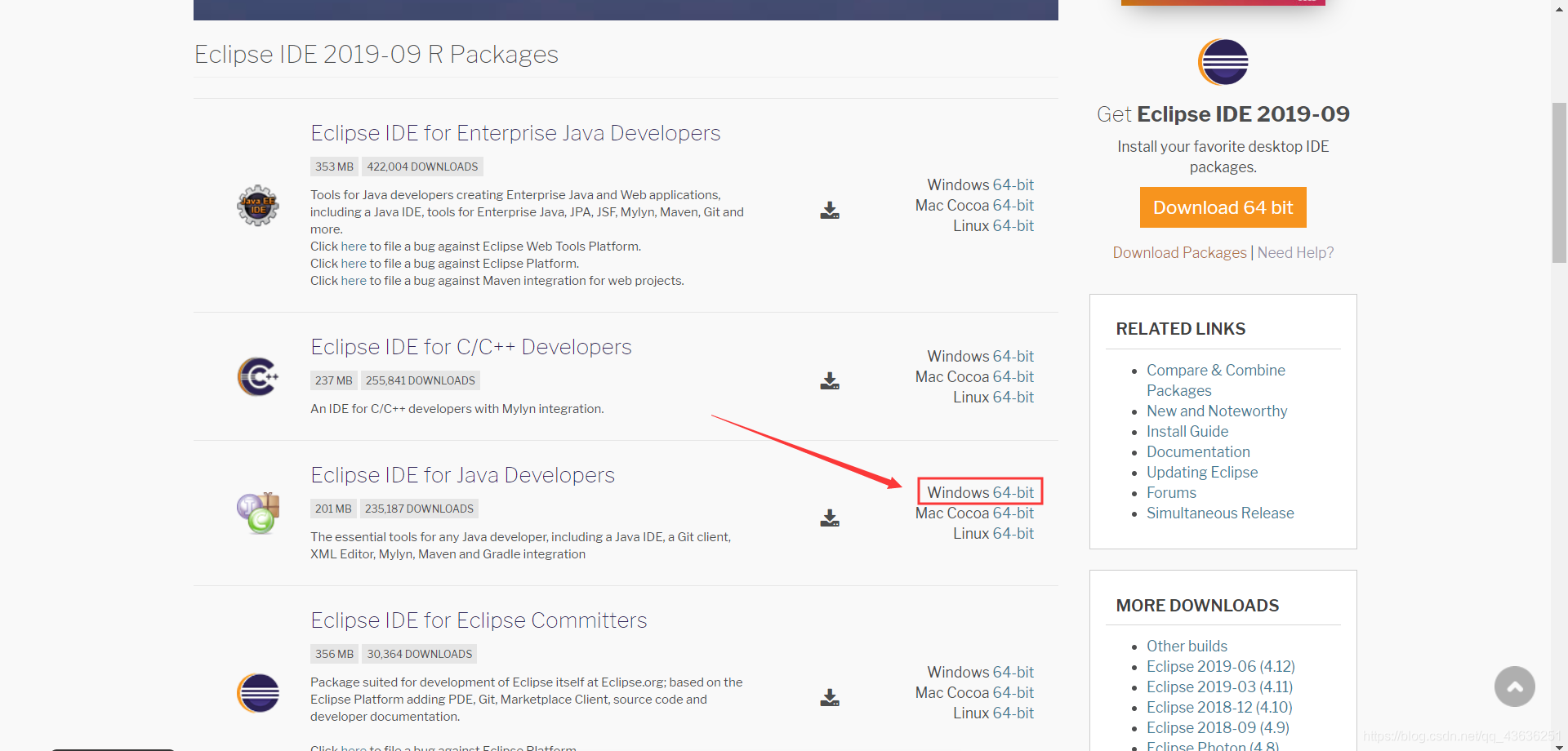Image resolution: width=1568 pixels, height=751 pixels.
Task: Click the MORE DOWNLOADS heading
Action: (1197, 606)
